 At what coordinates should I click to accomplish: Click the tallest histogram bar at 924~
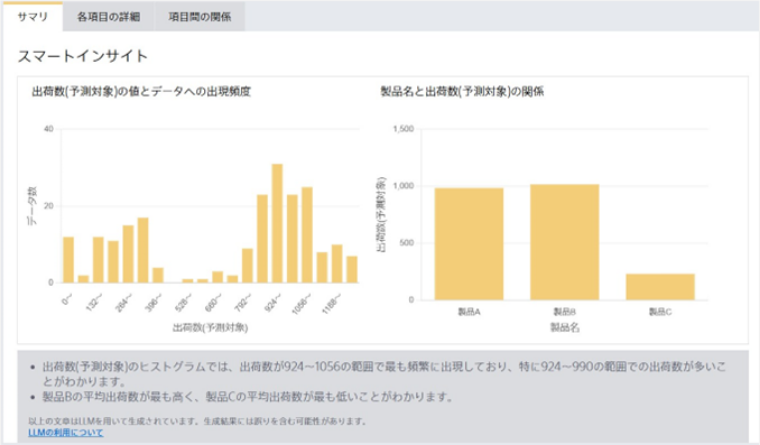[x=277, y=223]
